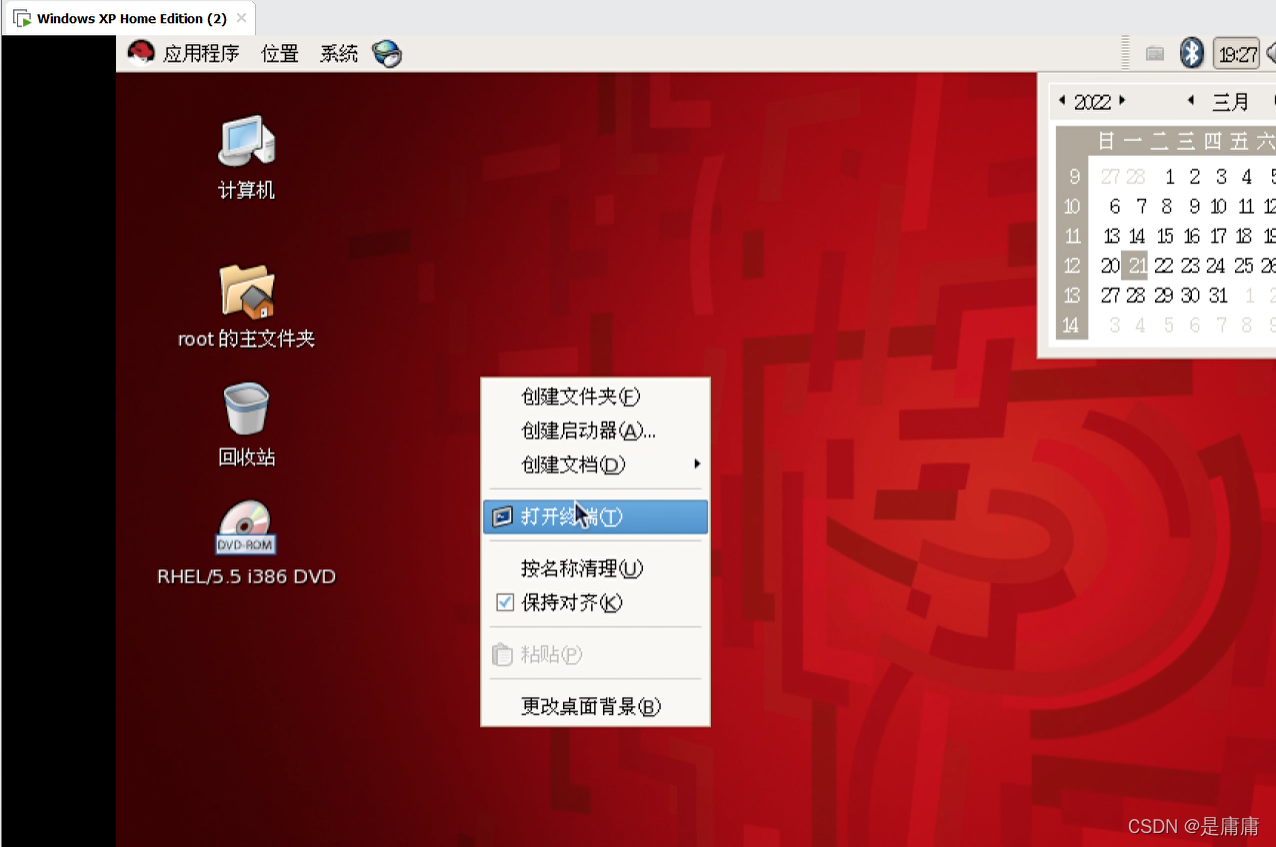Toggle the 19:27 clock button
1276x847 pixels.
(x=1237, y=54)
